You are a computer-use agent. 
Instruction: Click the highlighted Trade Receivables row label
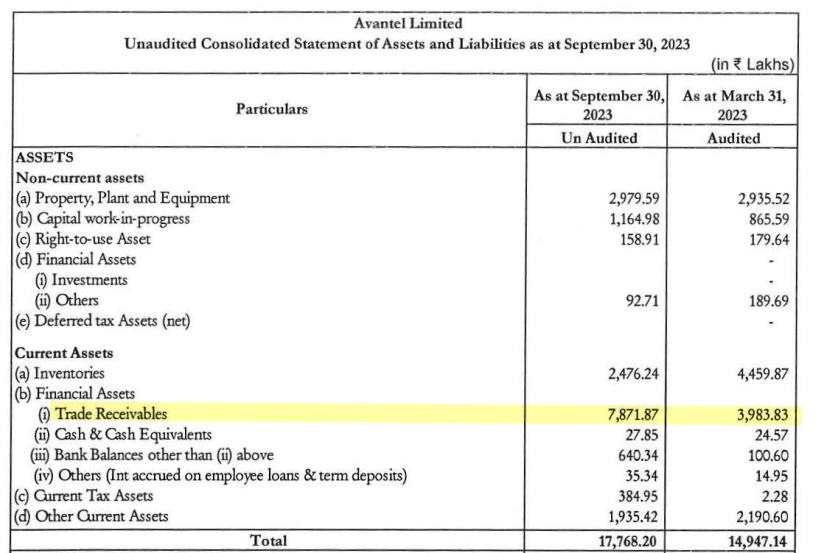[x=111, y=413]
